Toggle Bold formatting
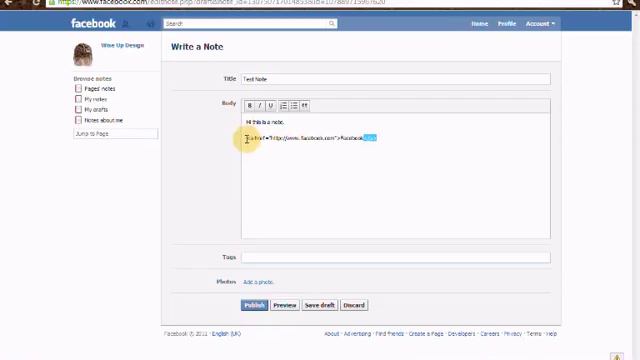 click(249, 106)
